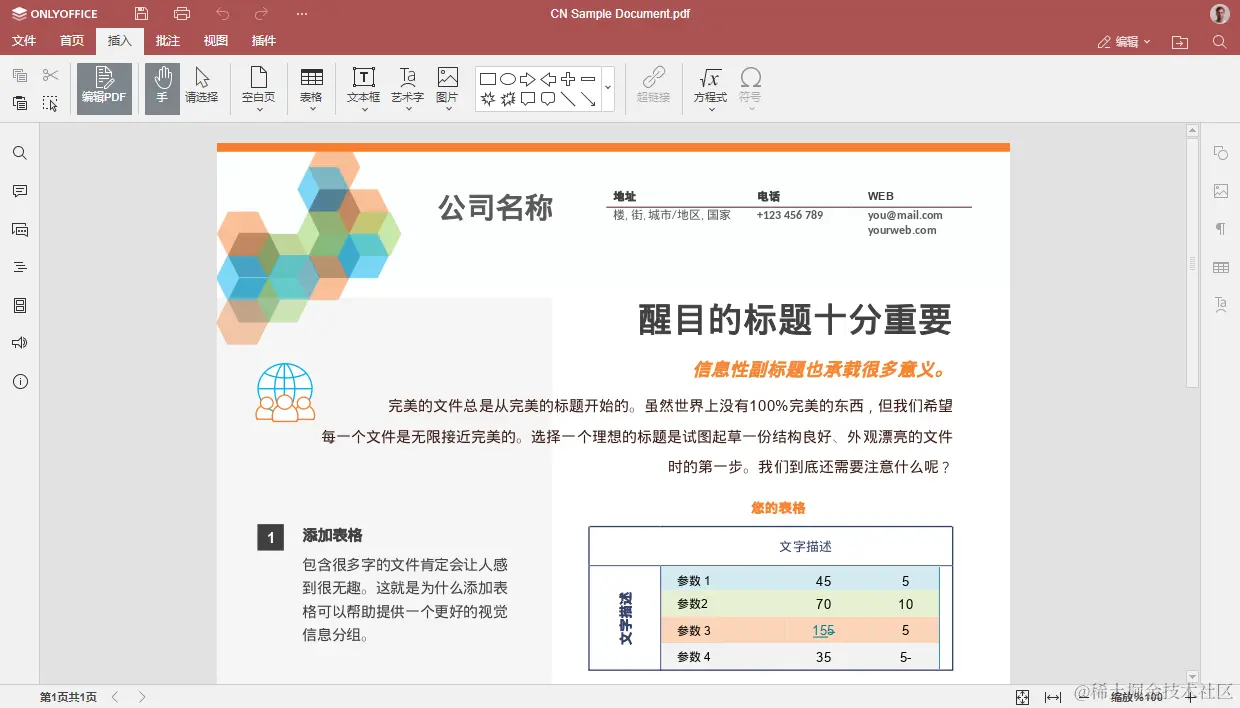1240x708 pixels.
Task: Activate the 手 hand tool
Action: pyautogui.click(x=161, y=87)
